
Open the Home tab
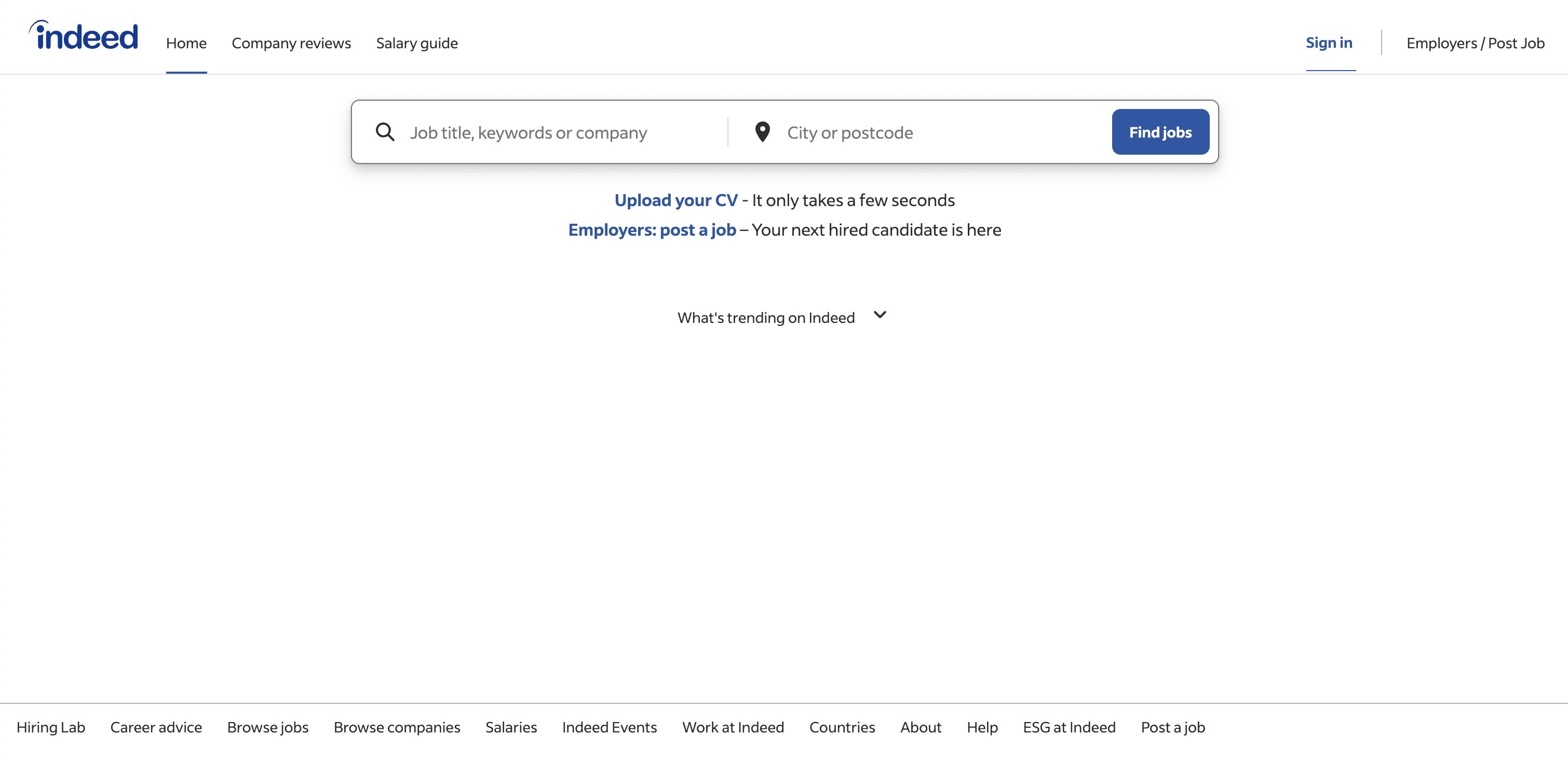186,43
